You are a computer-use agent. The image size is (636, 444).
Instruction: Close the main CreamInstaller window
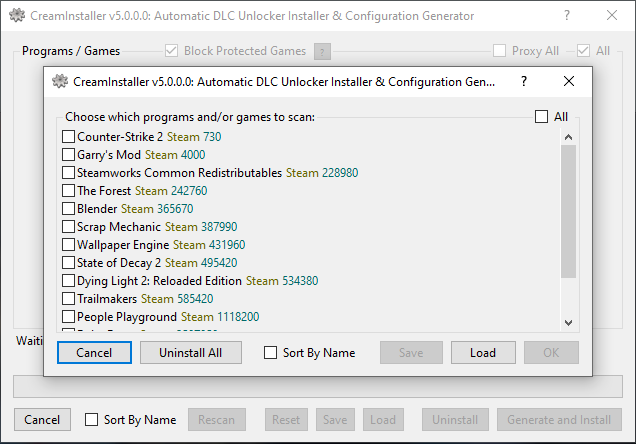[x=612, y=15]
